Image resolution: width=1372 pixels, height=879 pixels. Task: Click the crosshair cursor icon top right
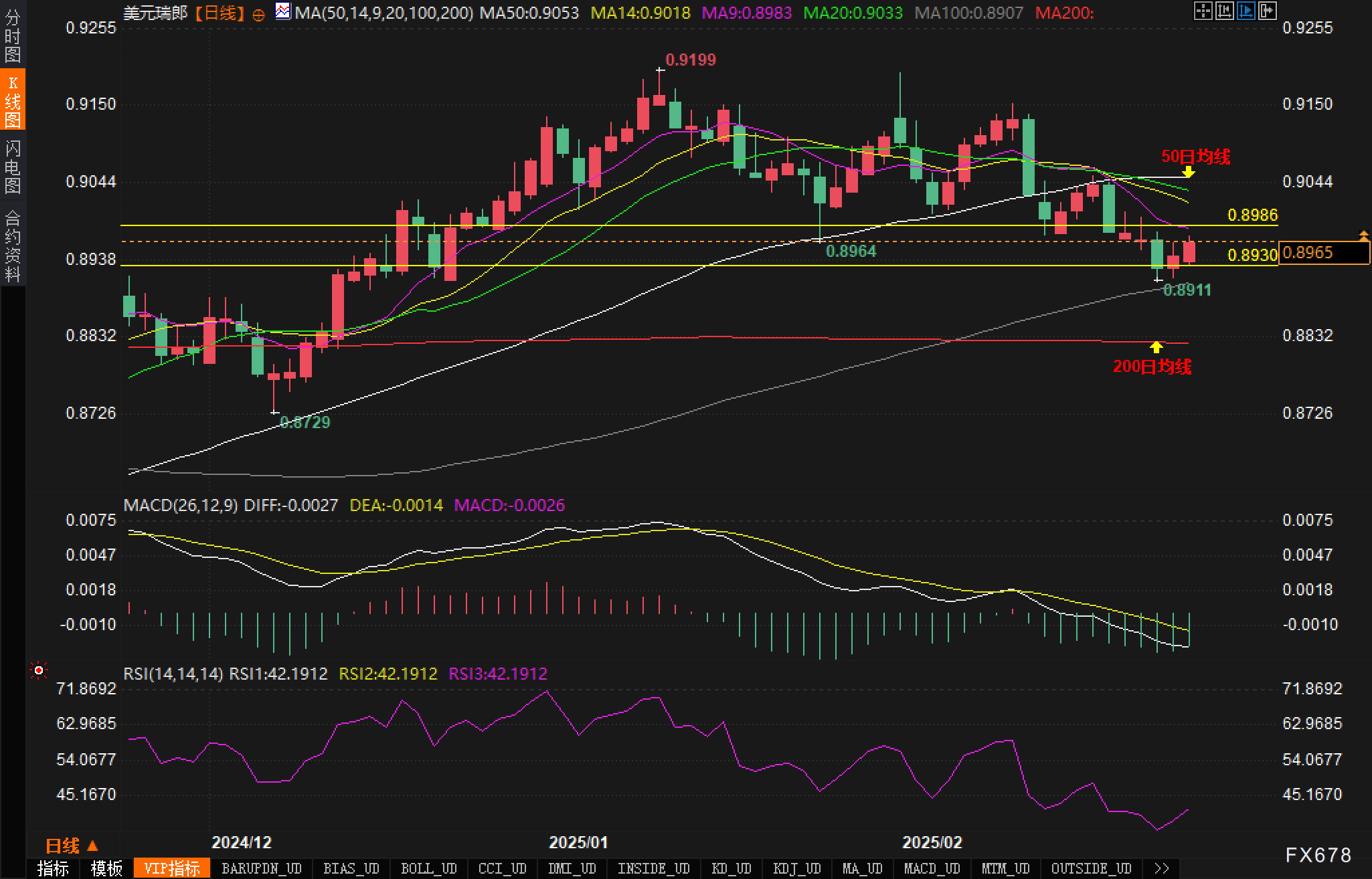click(1203, 11)
